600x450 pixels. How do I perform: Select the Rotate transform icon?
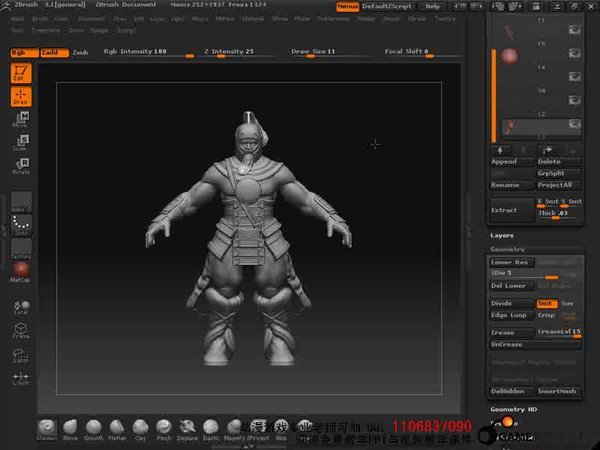[x=20, y=165]
